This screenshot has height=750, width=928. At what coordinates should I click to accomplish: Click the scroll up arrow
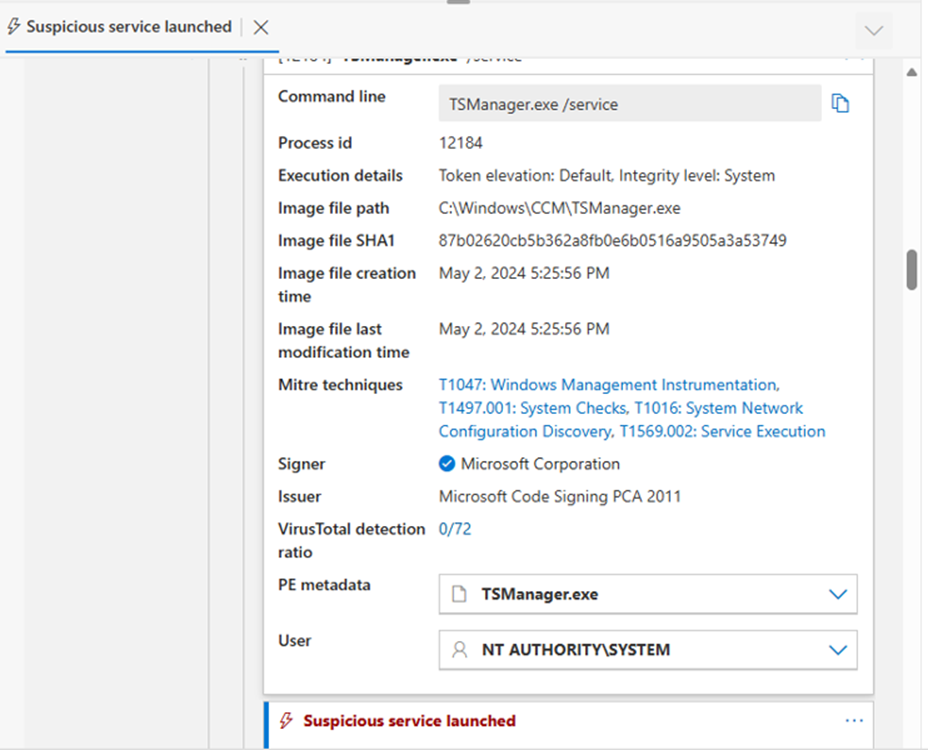point(912,73)
